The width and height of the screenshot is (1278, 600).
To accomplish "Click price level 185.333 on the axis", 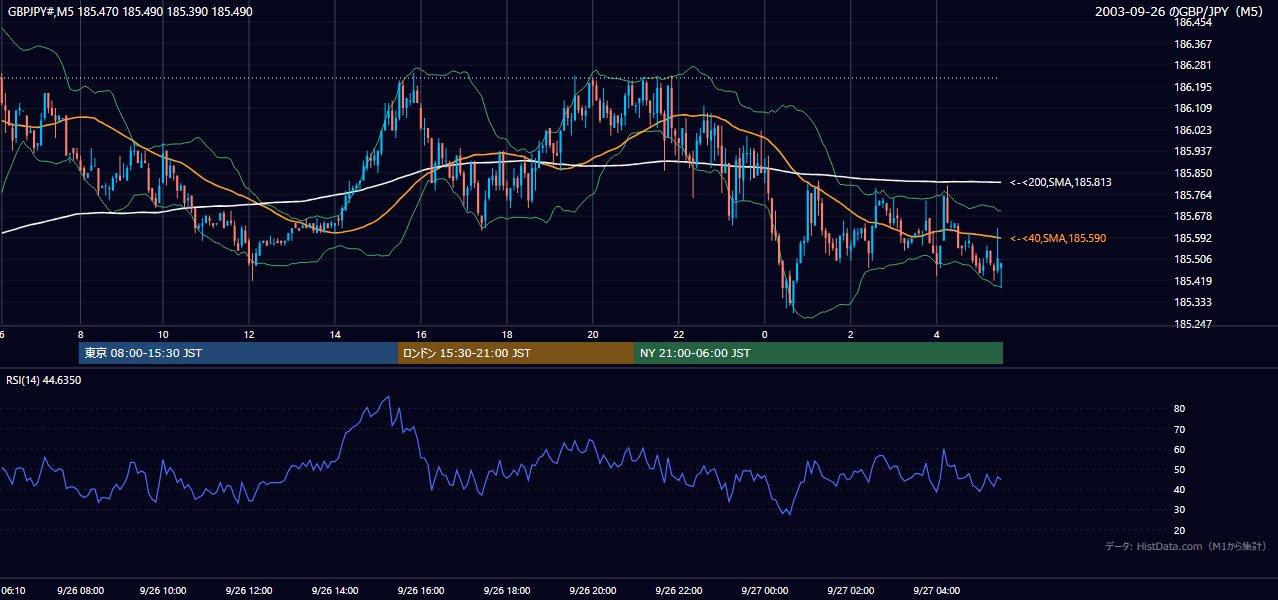I will pyautogui.click(x=1192, y=302).
